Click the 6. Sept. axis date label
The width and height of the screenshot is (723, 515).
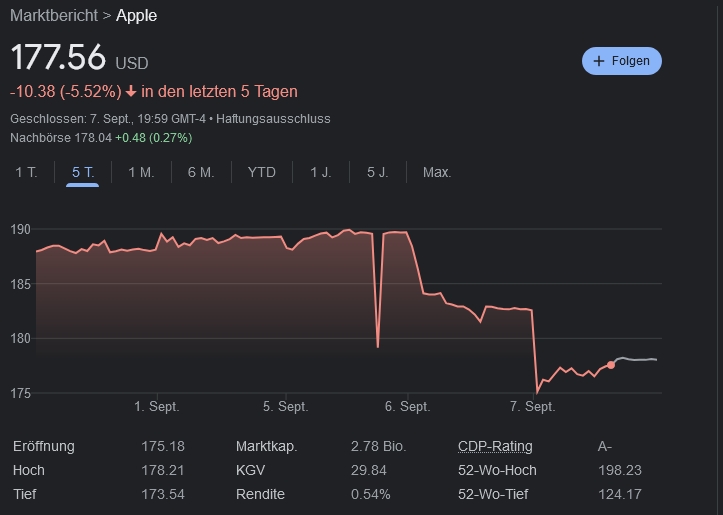coord(408,407)
